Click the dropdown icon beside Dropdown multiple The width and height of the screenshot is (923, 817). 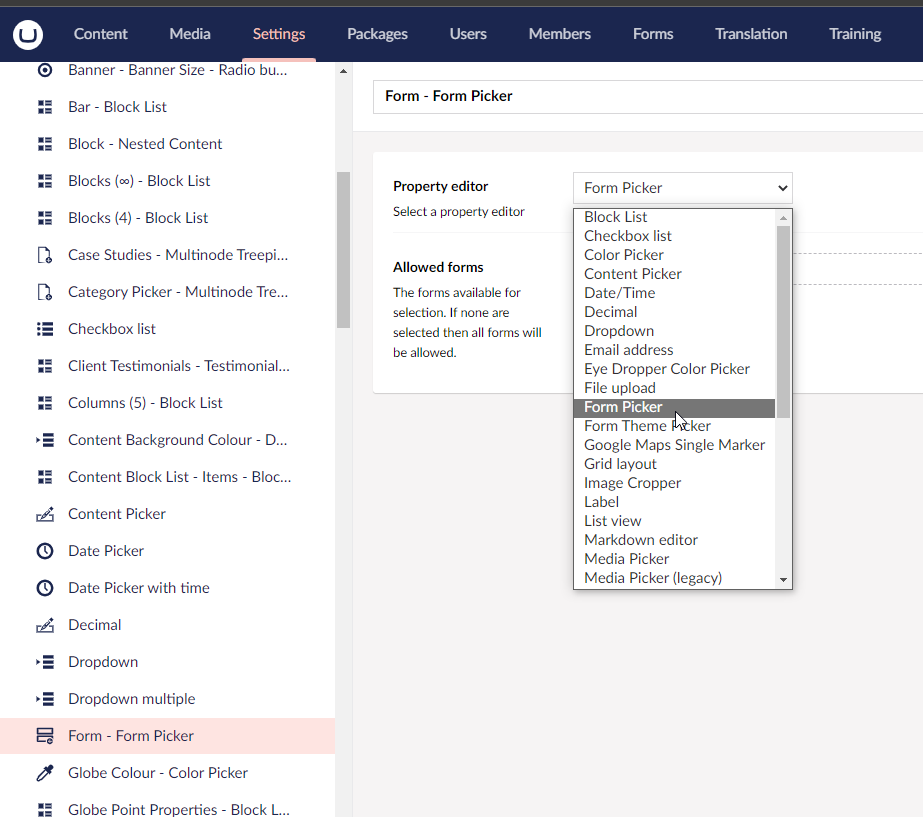tap(44, 698)
